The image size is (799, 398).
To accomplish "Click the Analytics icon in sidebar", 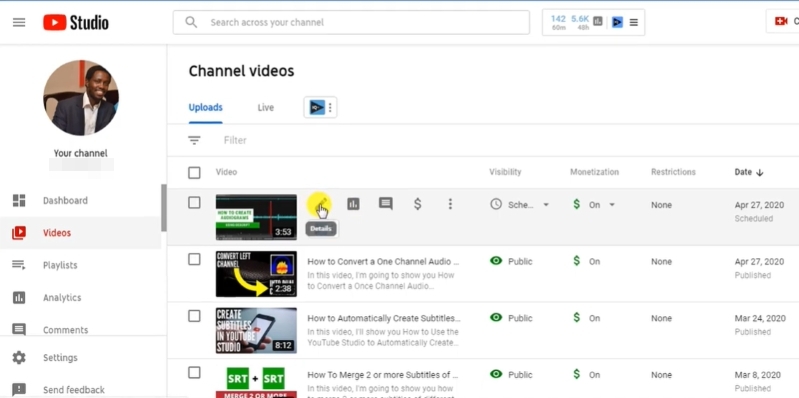I will click(x=19, y=298).
